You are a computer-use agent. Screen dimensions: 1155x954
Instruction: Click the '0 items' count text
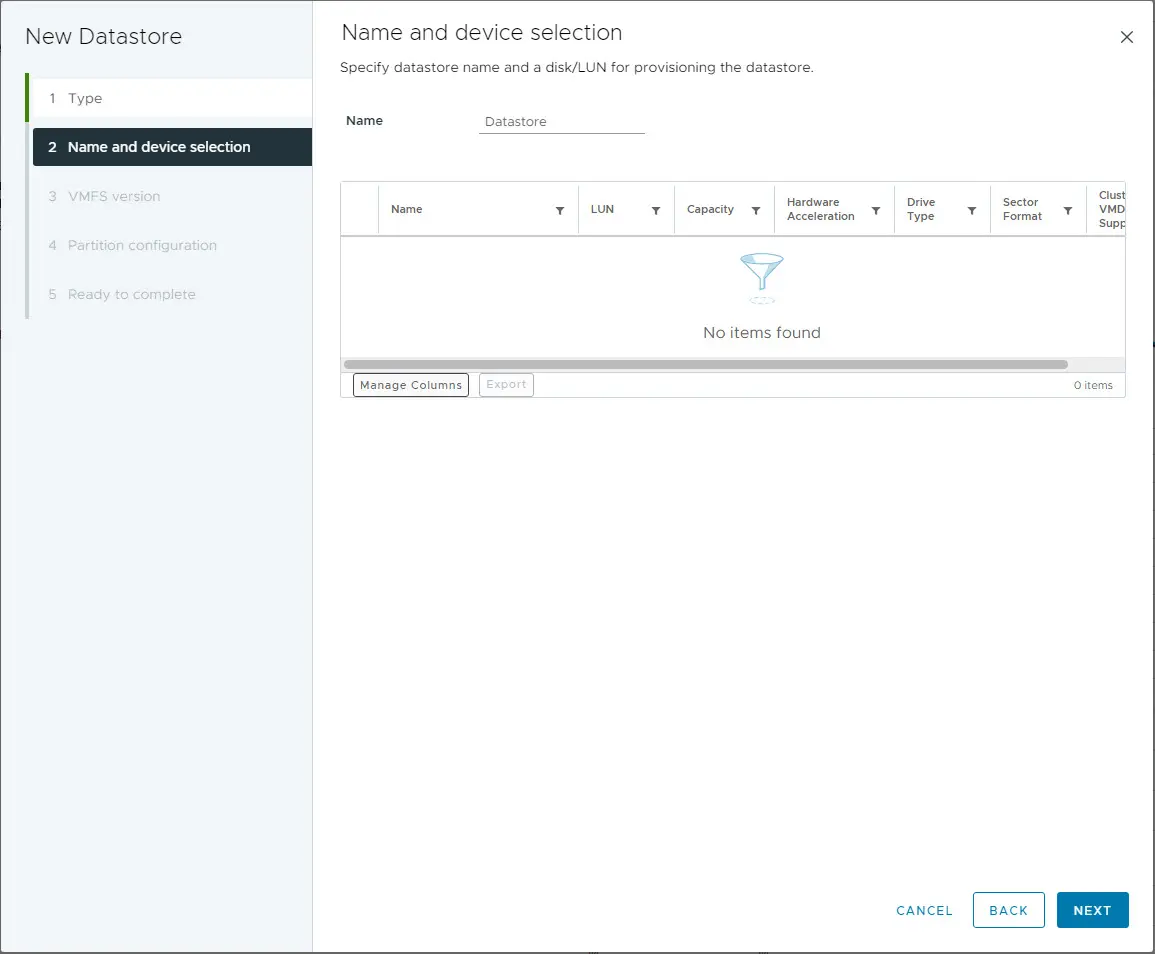(1093, 385)
